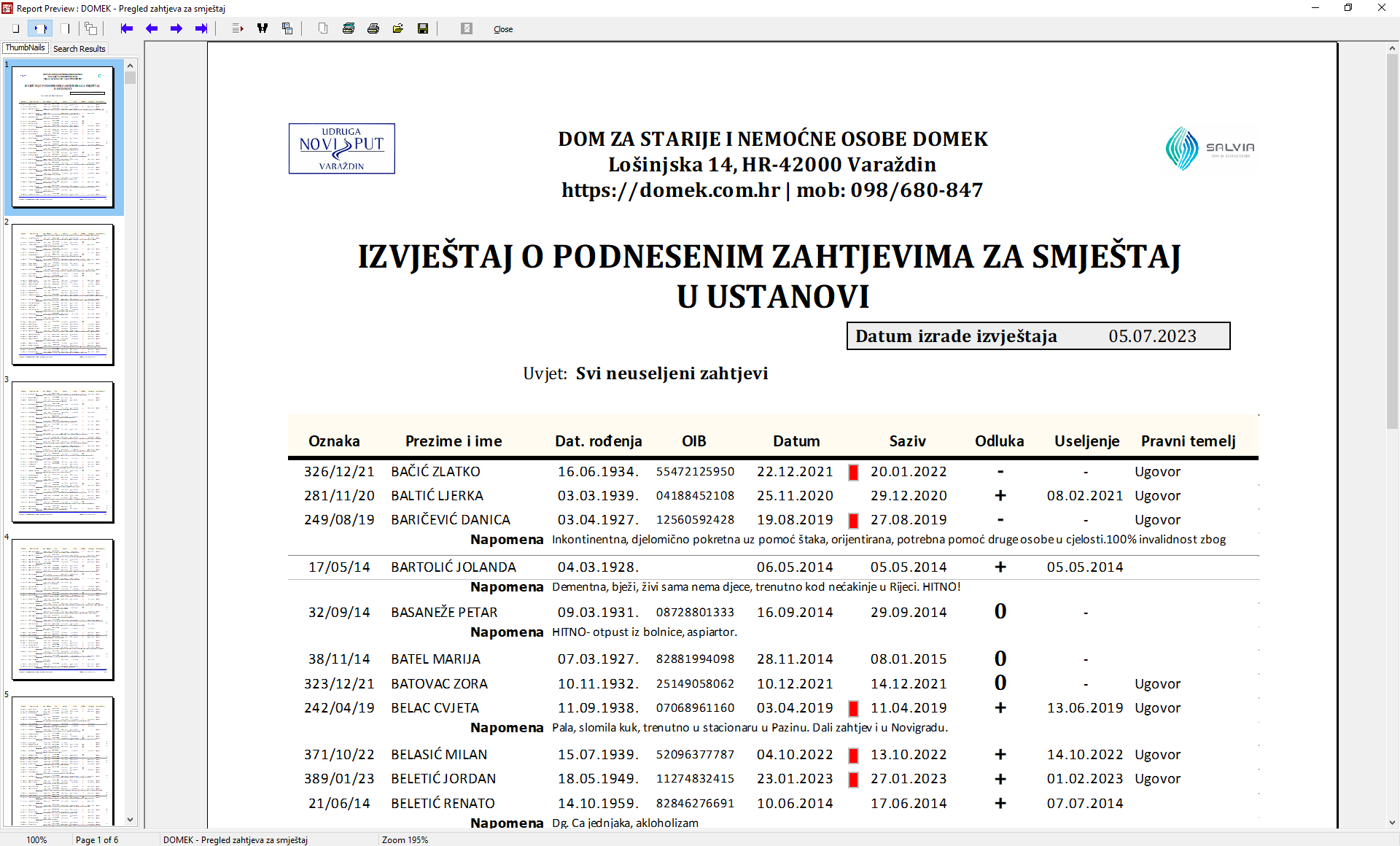The height and width of the screenshot is (846, 1400).
Task: Click report date 05.07.2023
Action: point(1152,336)
